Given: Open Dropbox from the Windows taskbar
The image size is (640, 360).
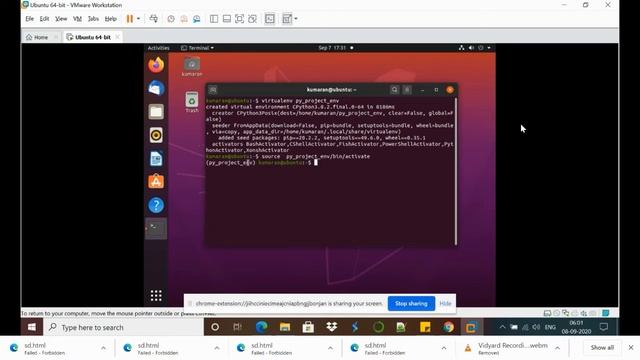Looking at the screenshot, I should (331, 327).
